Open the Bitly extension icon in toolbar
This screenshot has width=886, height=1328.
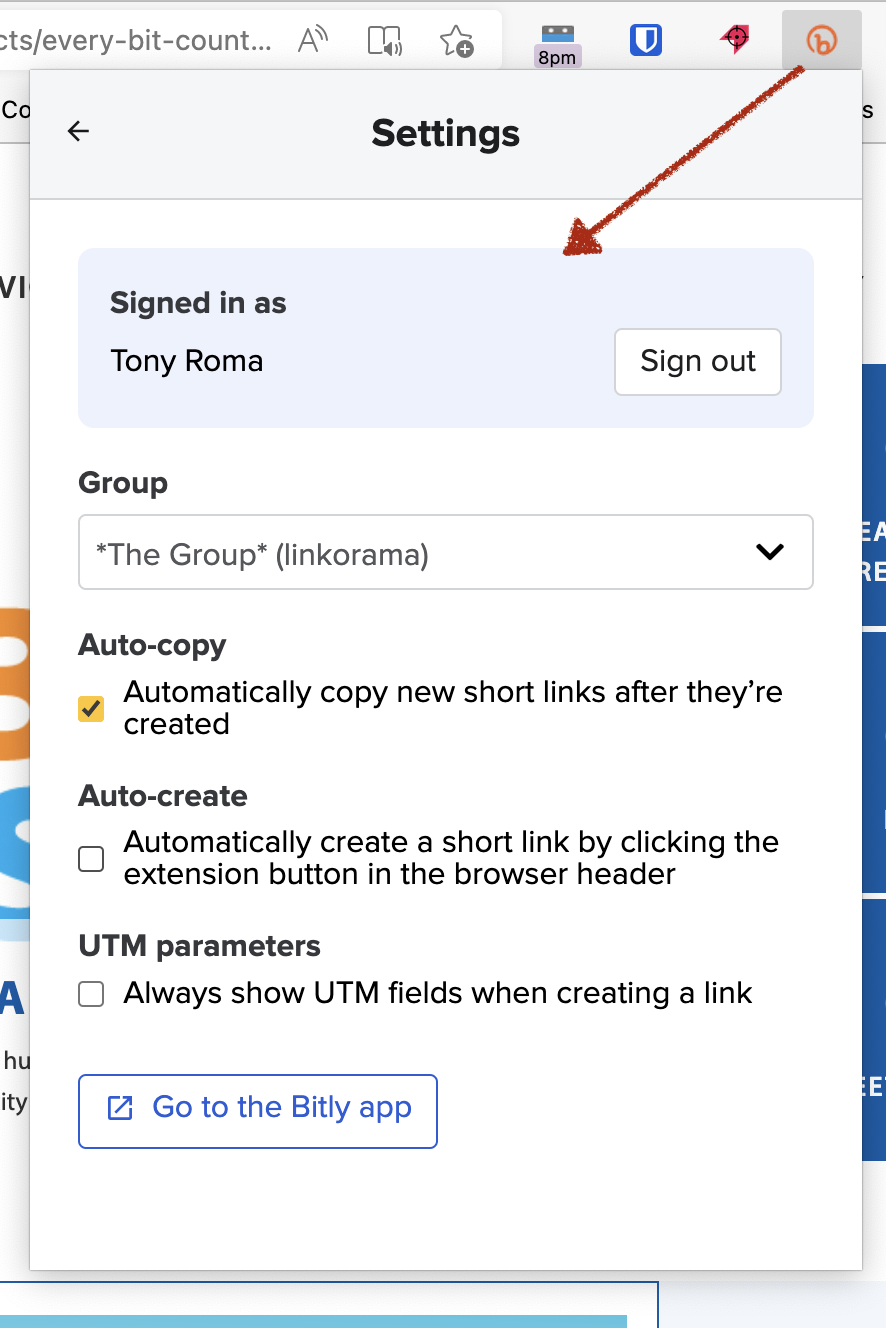[x=821, y=41]
